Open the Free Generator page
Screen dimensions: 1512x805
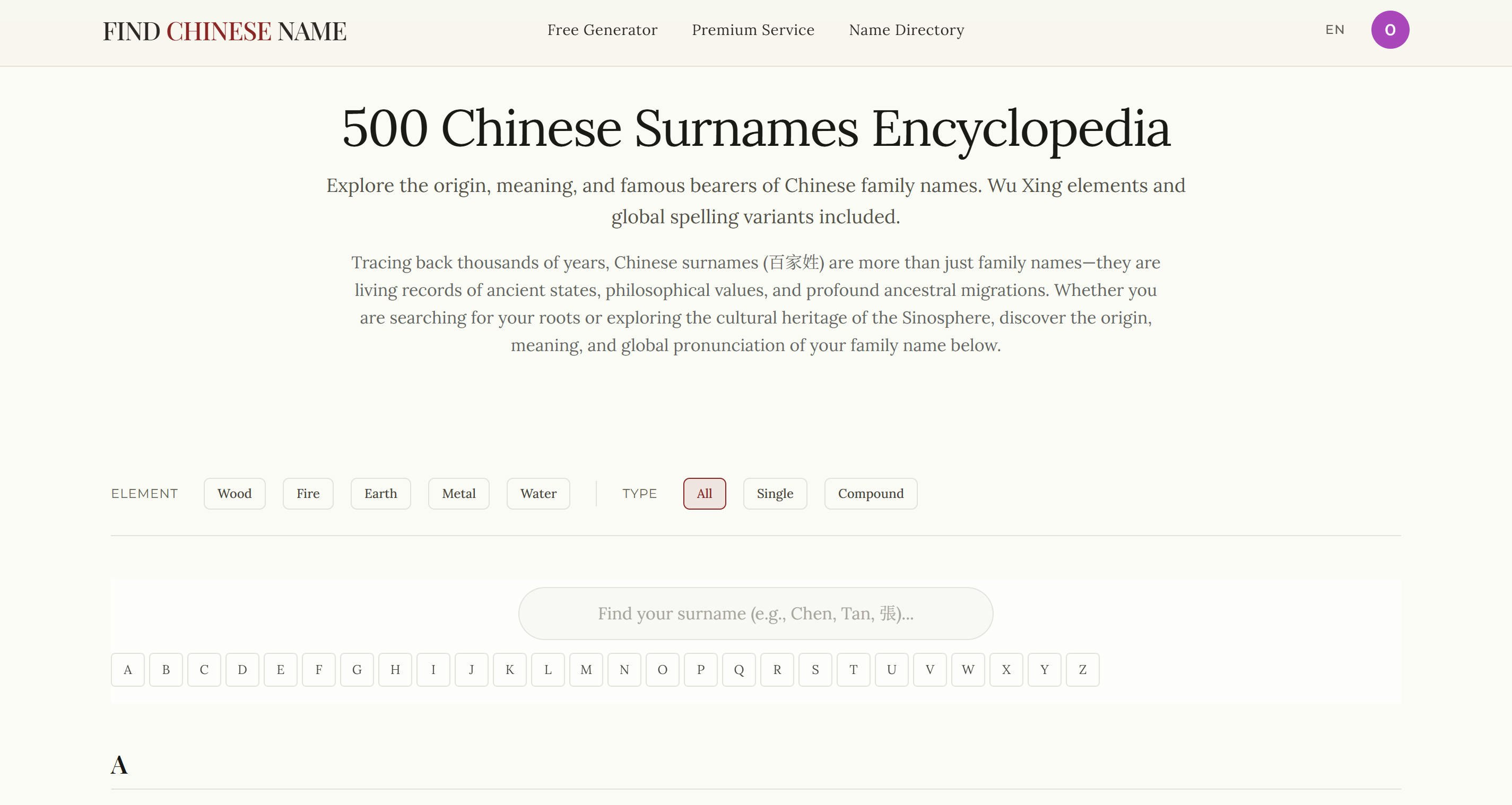(602, 30)
